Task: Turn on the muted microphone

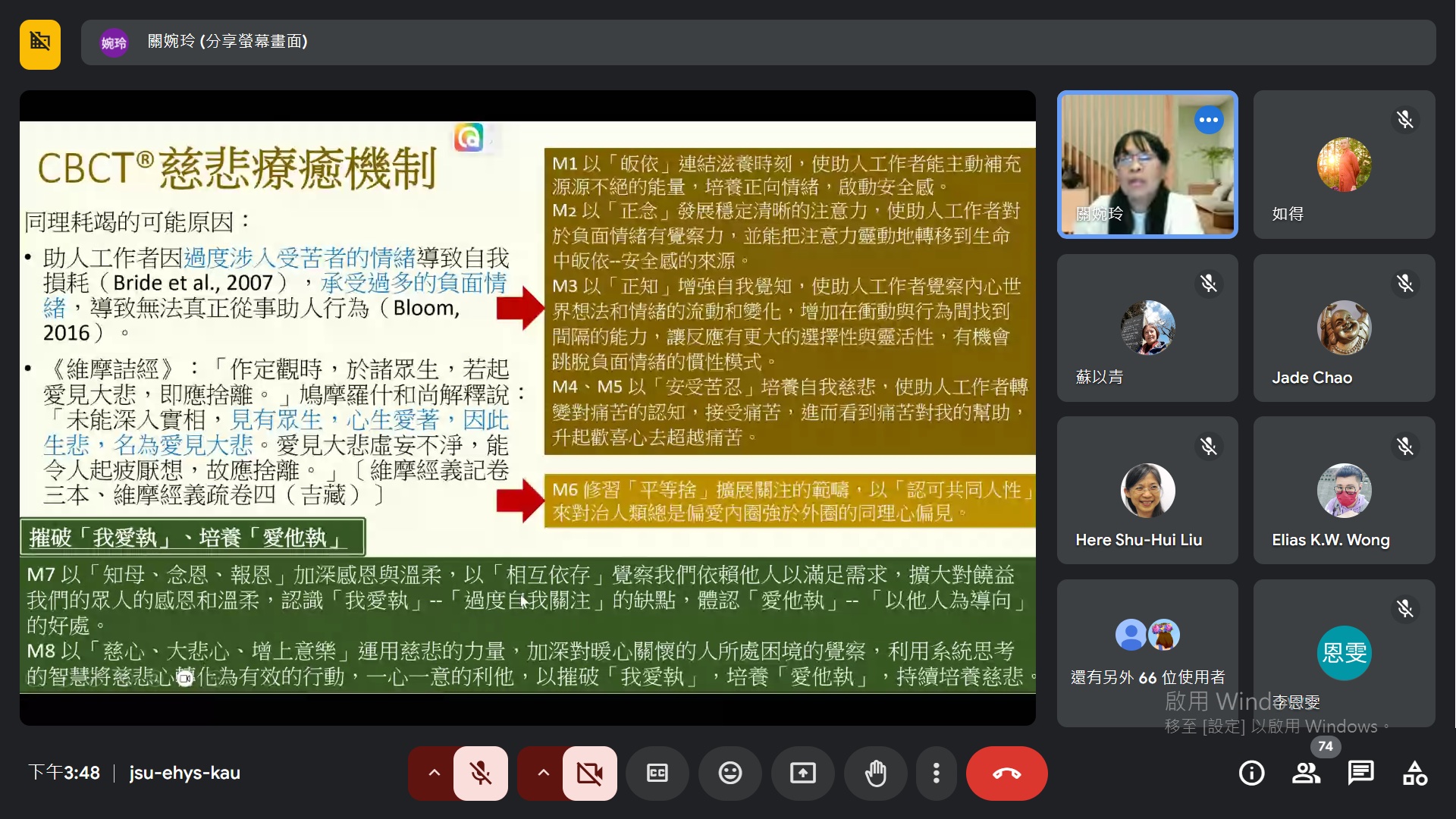Action: (481, 773)
